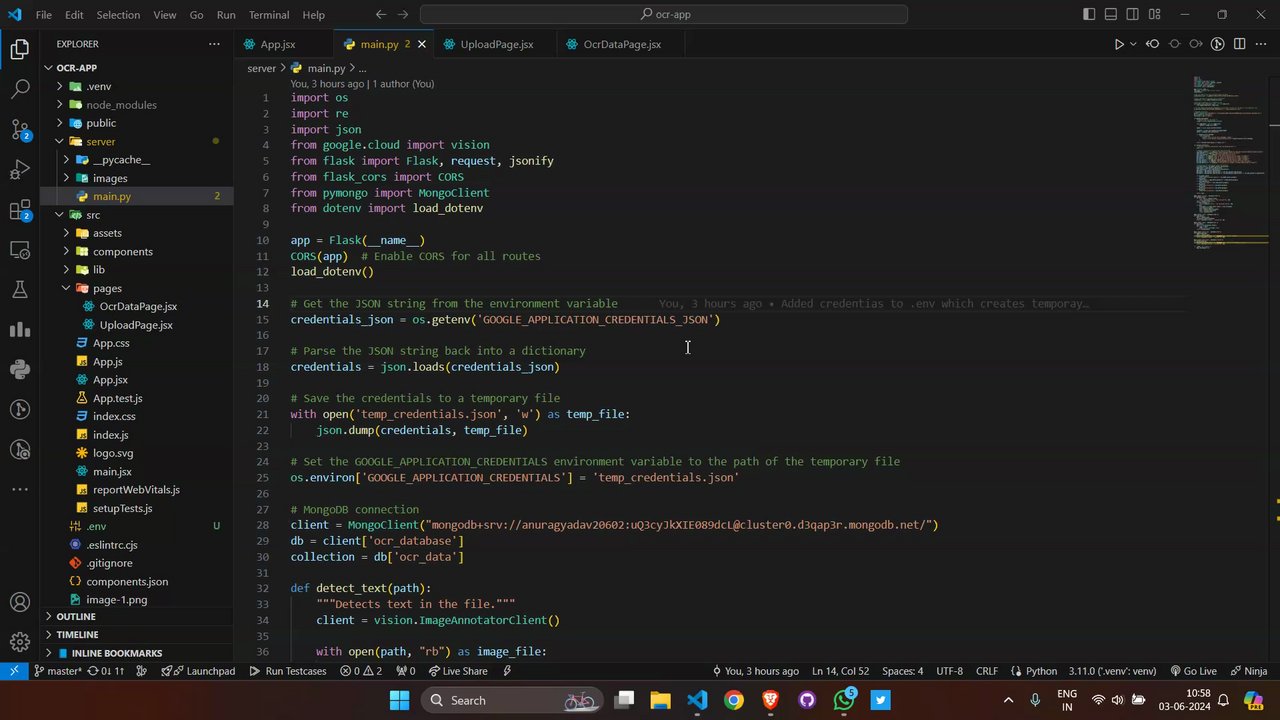Open the Remote Explorer view

click(x=20, y=250)
